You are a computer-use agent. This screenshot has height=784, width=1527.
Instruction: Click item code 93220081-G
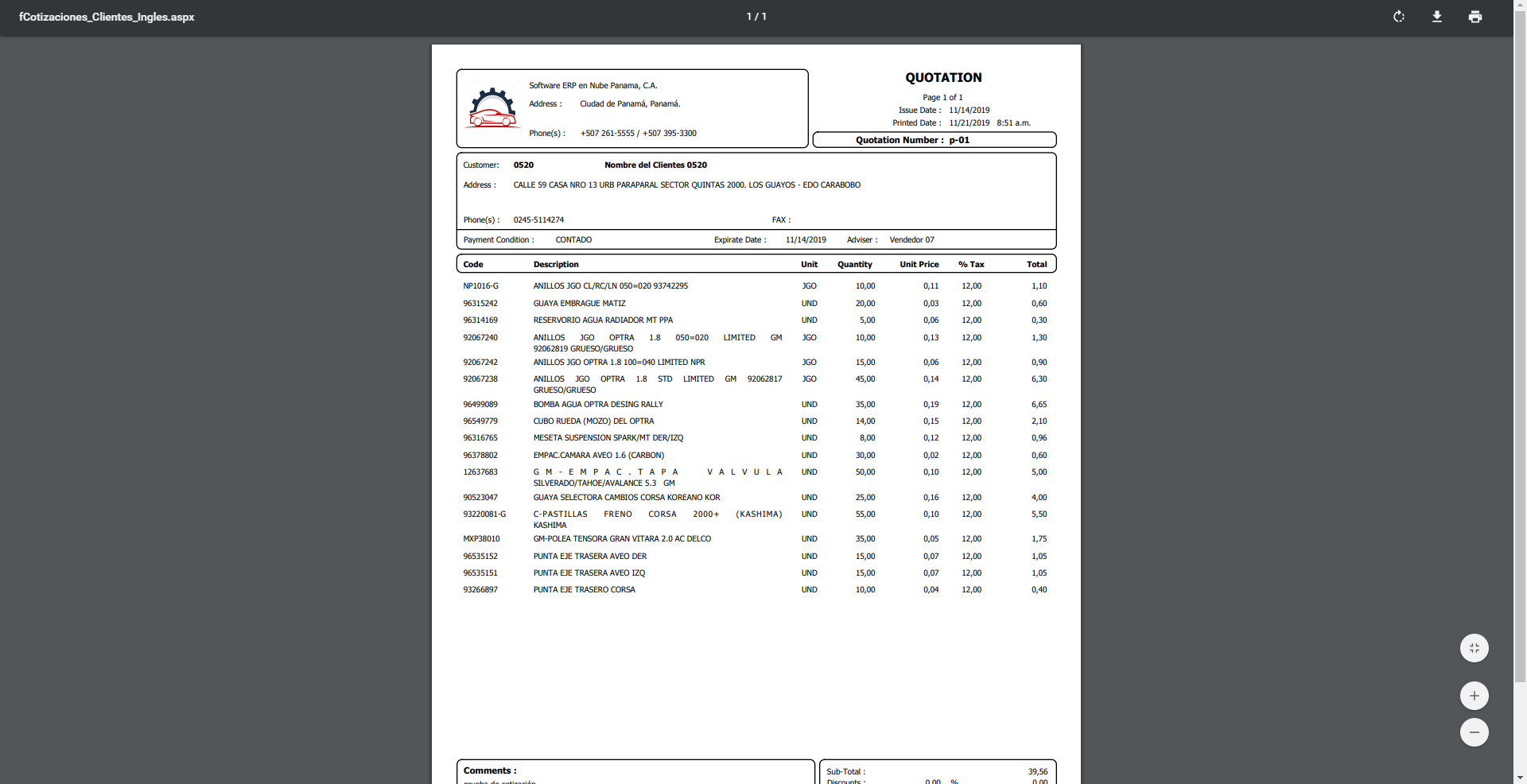tap(484, 514)
